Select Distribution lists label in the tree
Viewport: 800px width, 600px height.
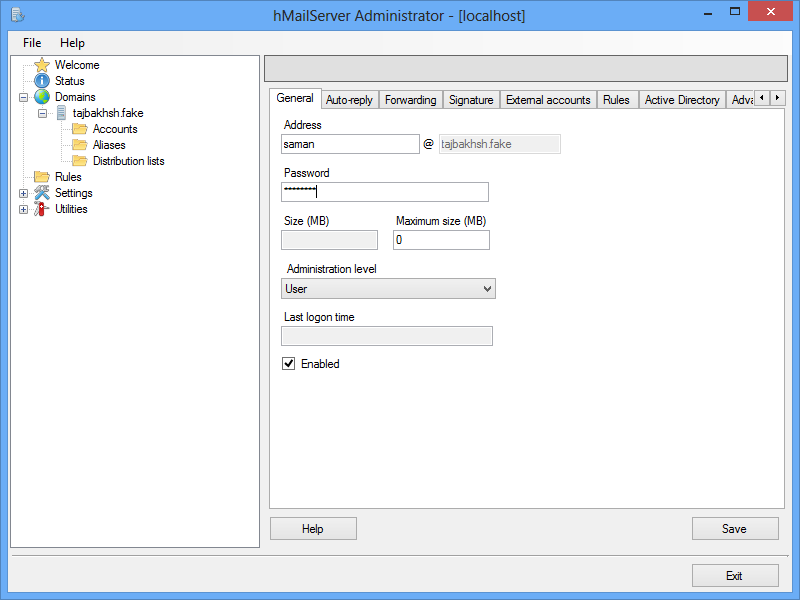129,161
